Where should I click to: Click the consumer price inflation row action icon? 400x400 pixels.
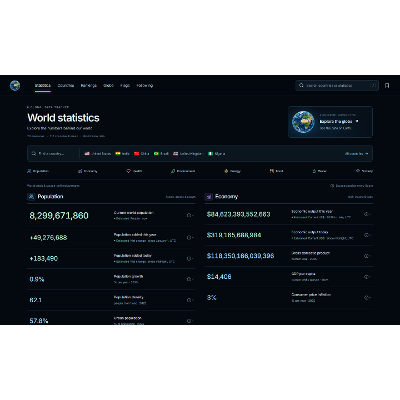click(367, 297)
